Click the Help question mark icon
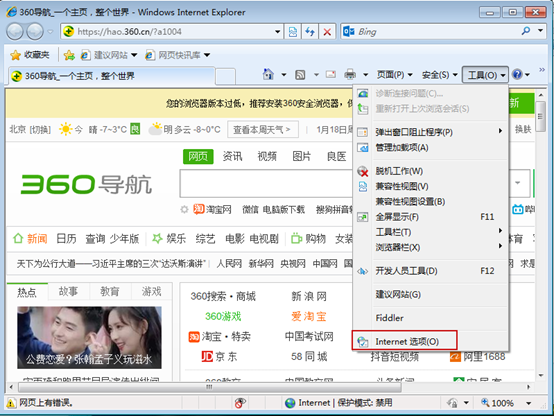Screen dimensions: 554x416 click(517, 75)
